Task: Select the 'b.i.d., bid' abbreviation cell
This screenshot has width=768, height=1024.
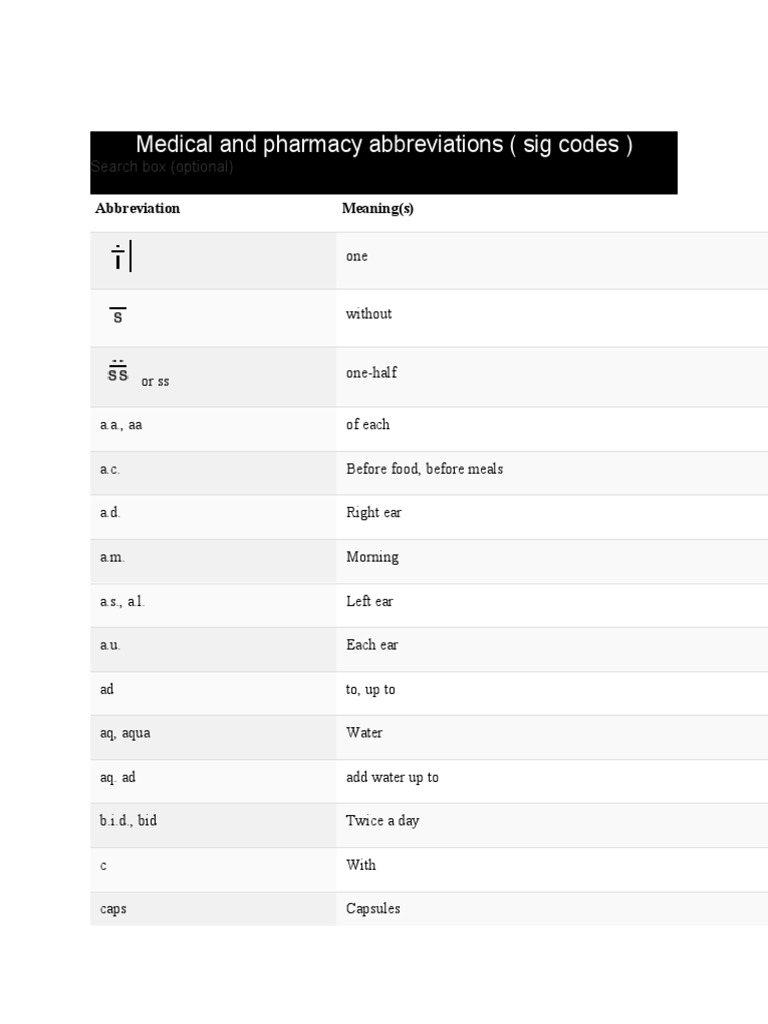Action: tap(128, 821)
